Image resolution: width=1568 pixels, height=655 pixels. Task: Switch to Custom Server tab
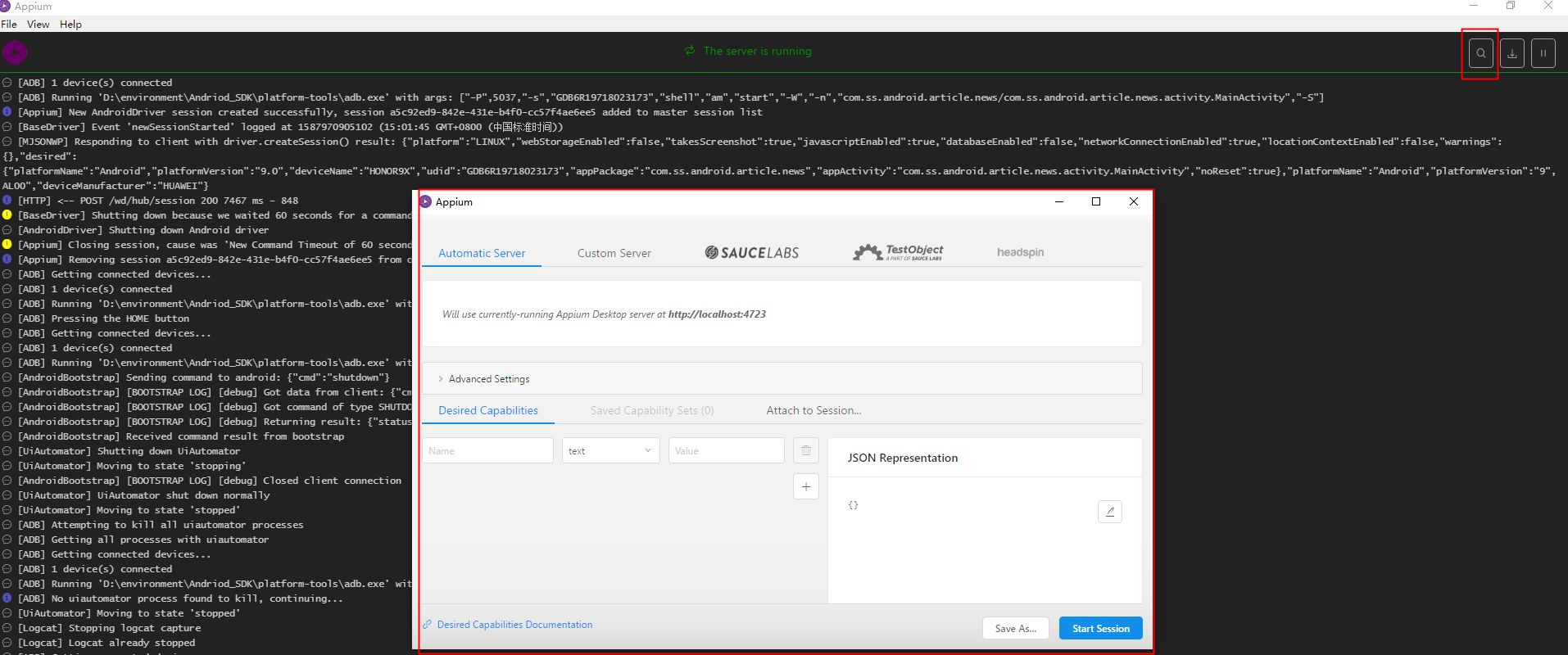coord(614,253)
